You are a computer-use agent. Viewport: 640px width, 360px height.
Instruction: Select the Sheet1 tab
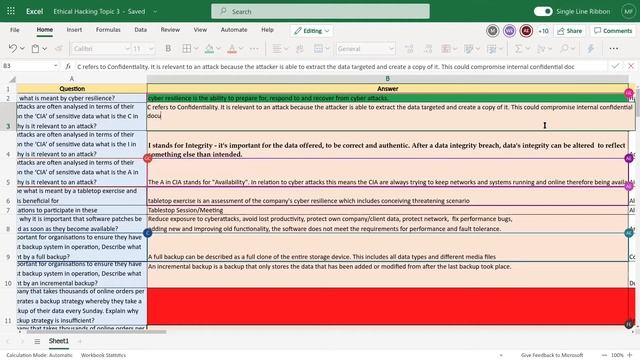tap(59, 341)
